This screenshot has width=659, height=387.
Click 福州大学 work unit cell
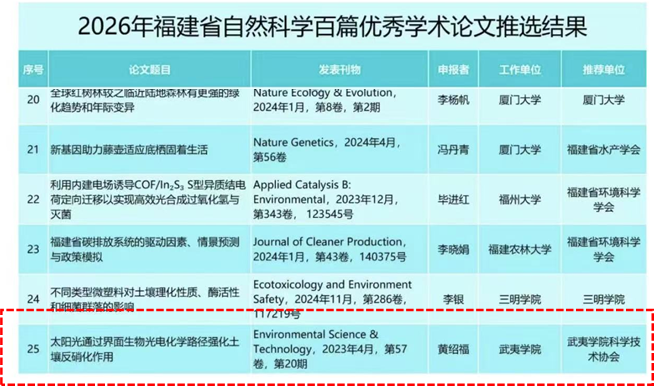[x=520, y=199]
